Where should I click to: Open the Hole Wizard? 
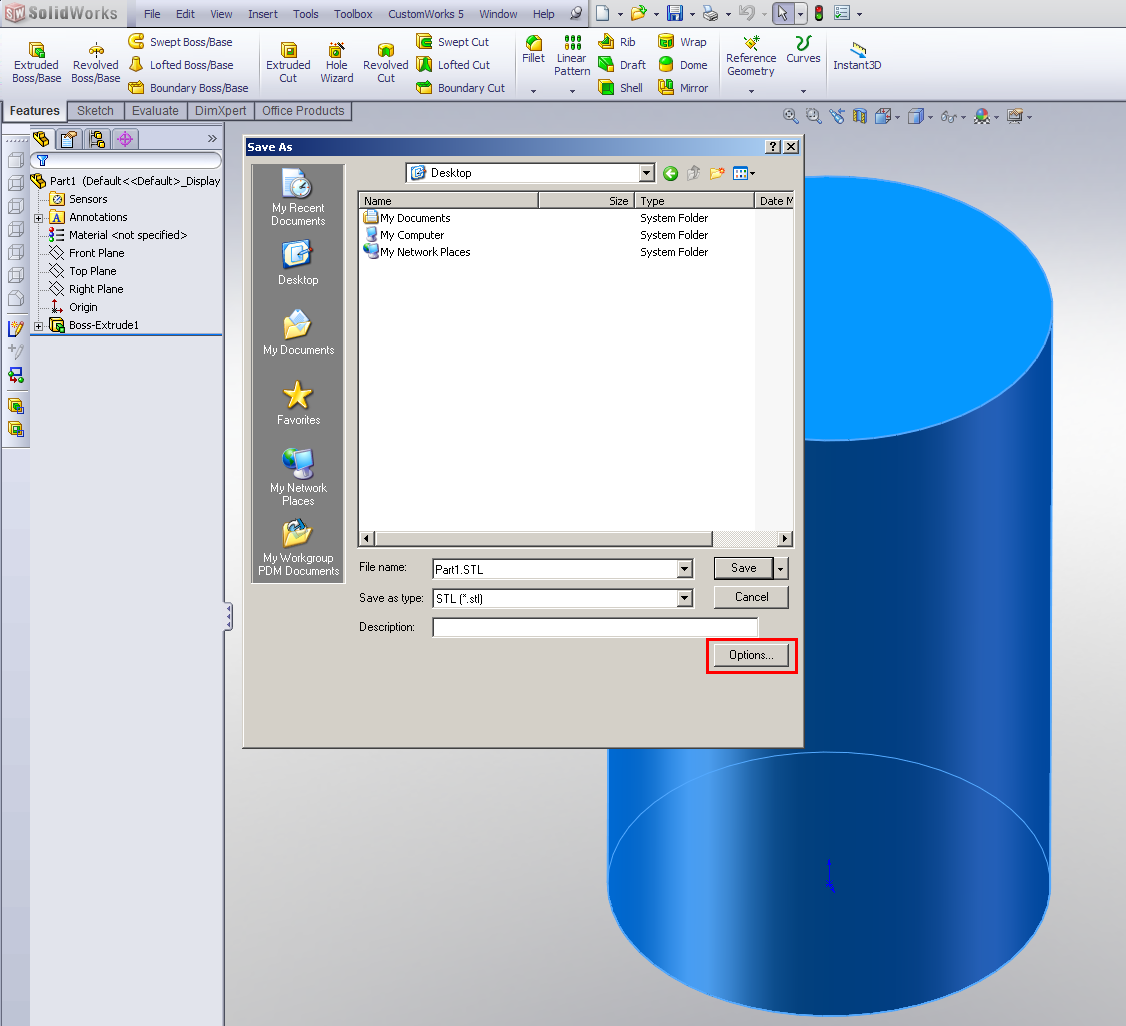(336, 63)
